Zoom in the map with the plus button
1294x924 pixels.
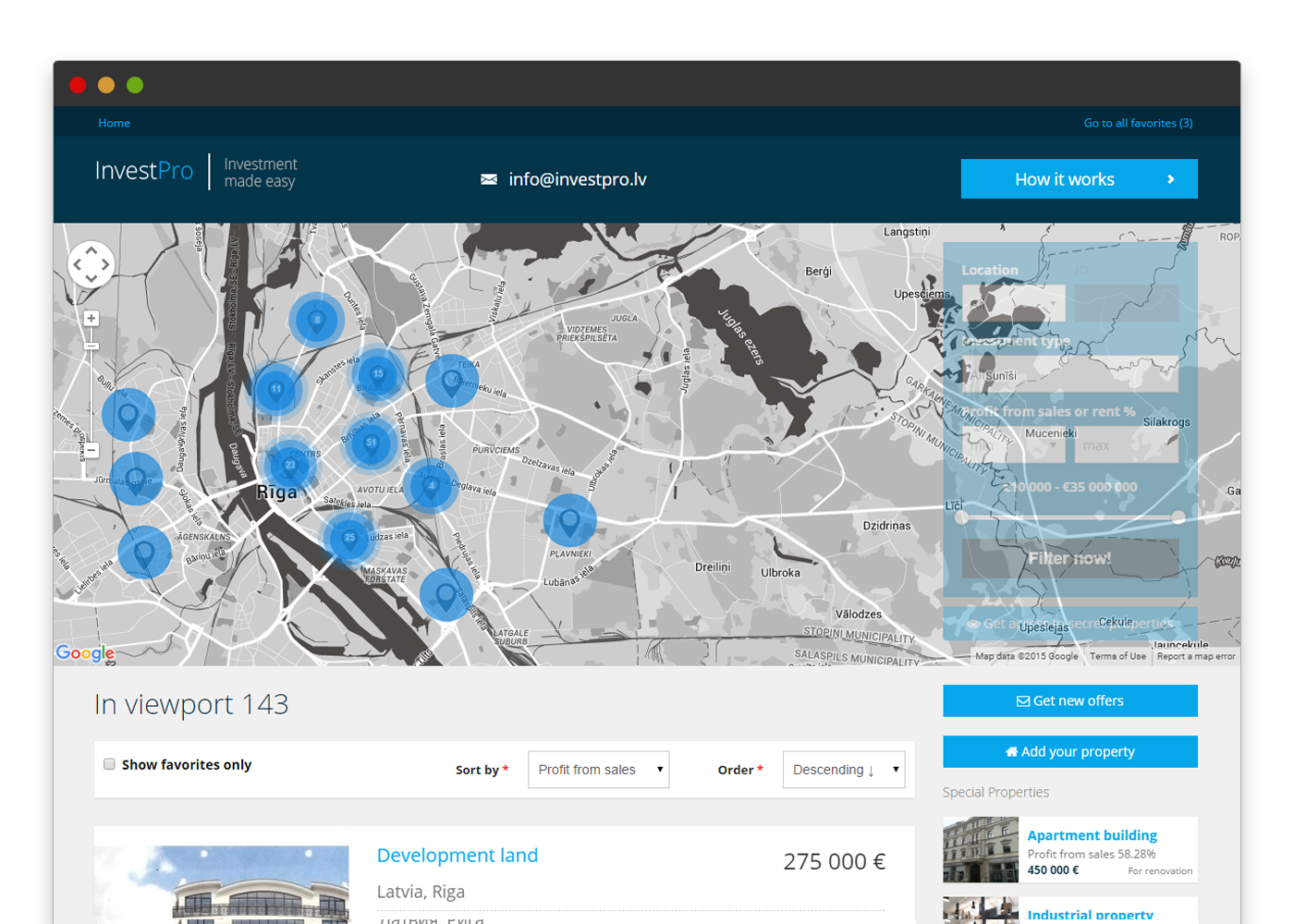(x=92, y=319)
